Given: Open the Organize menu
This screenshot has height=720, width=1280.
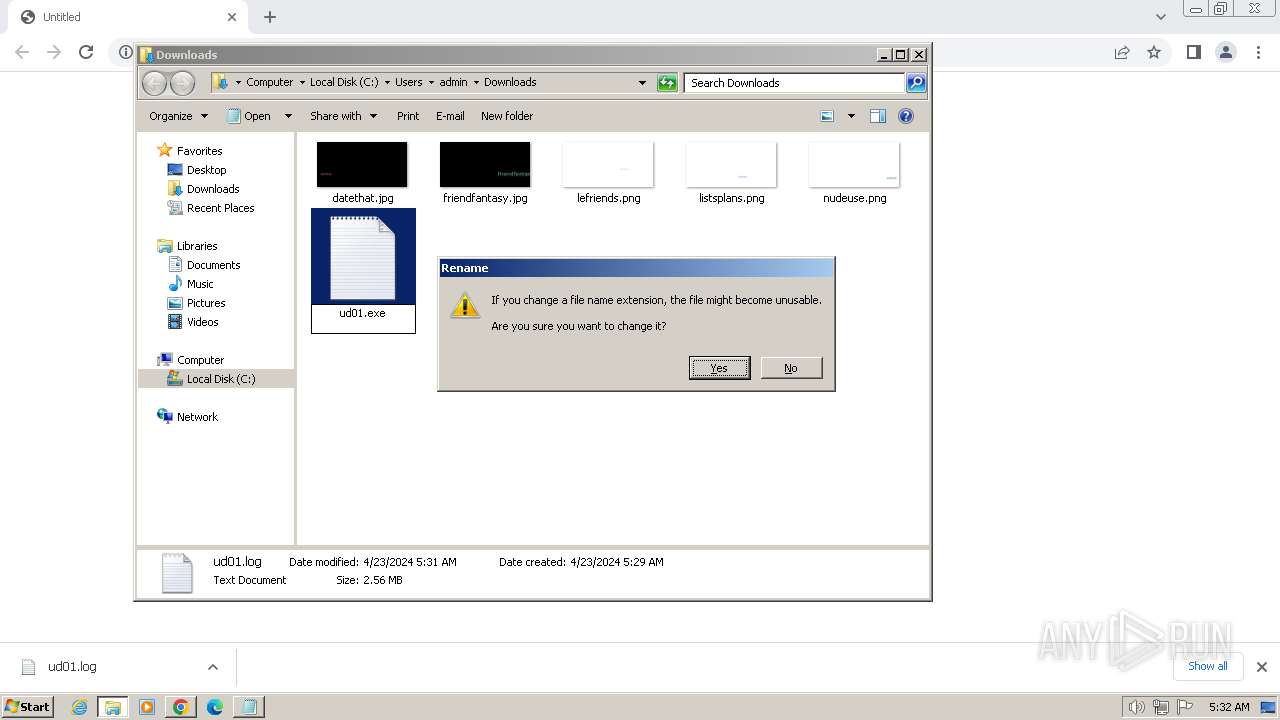Looking at the screenshot, I should (178, 116).
